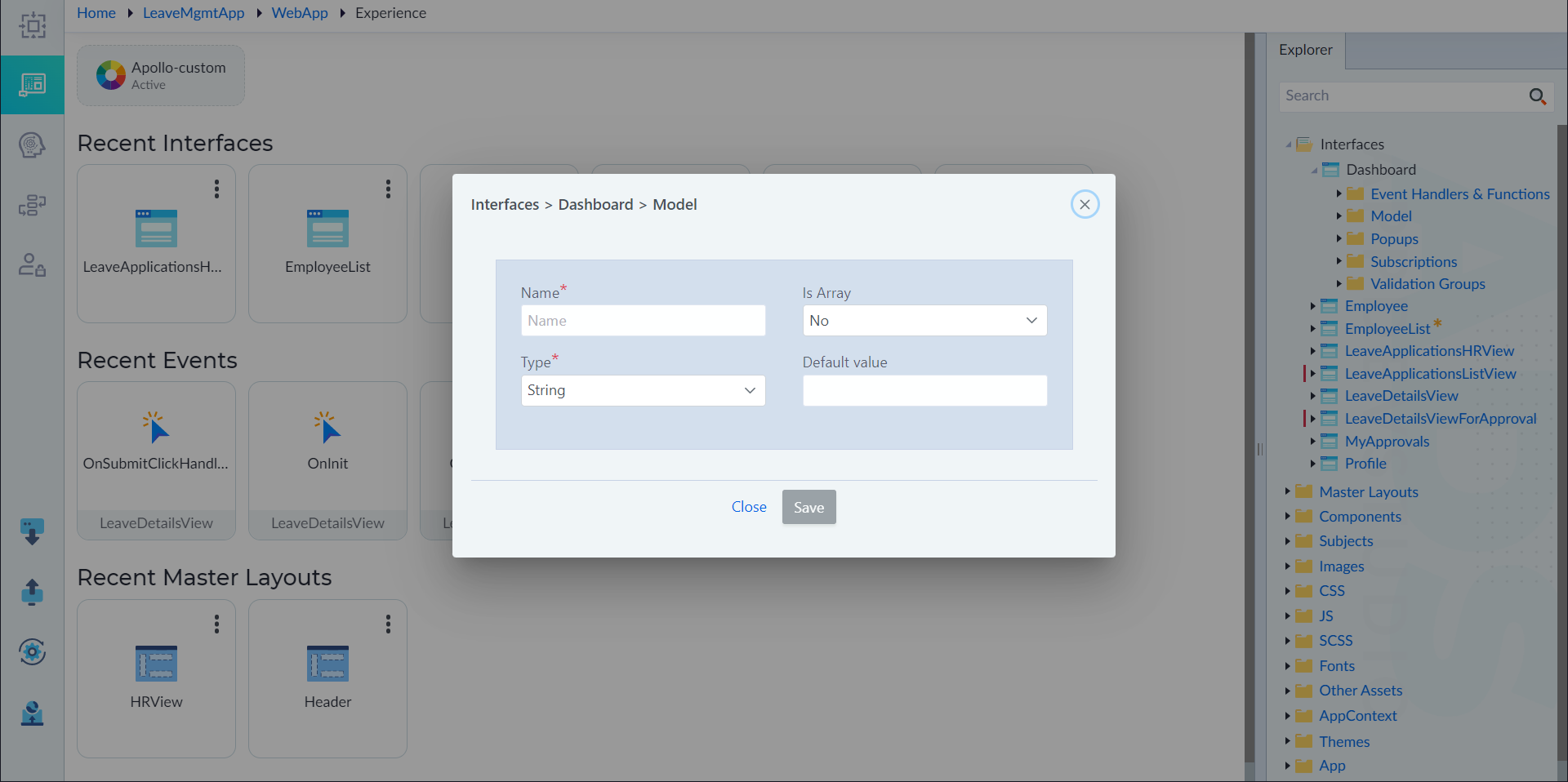Screen dimensions: 1568x782
Task: Click the Save button
Action: [808, 507]
